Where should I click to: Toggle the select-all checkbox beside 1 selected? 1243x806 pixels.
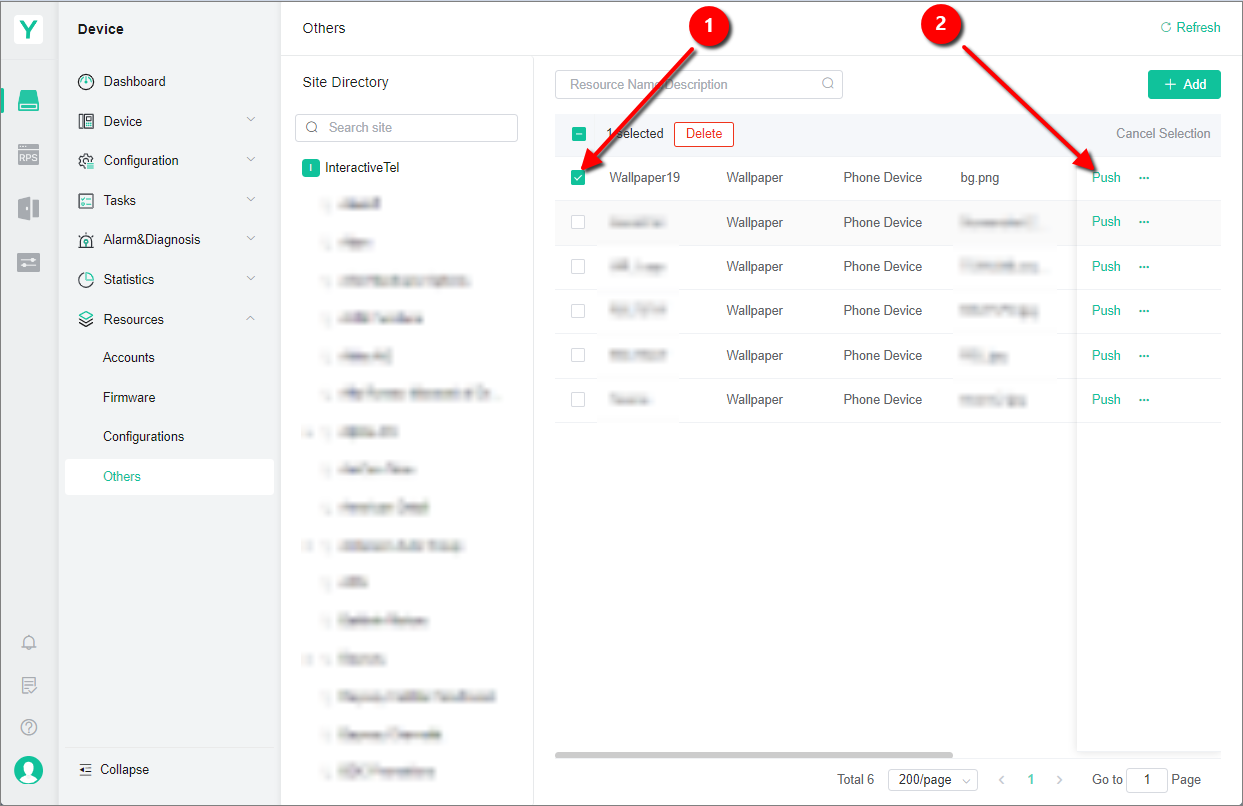click(578, 134)
